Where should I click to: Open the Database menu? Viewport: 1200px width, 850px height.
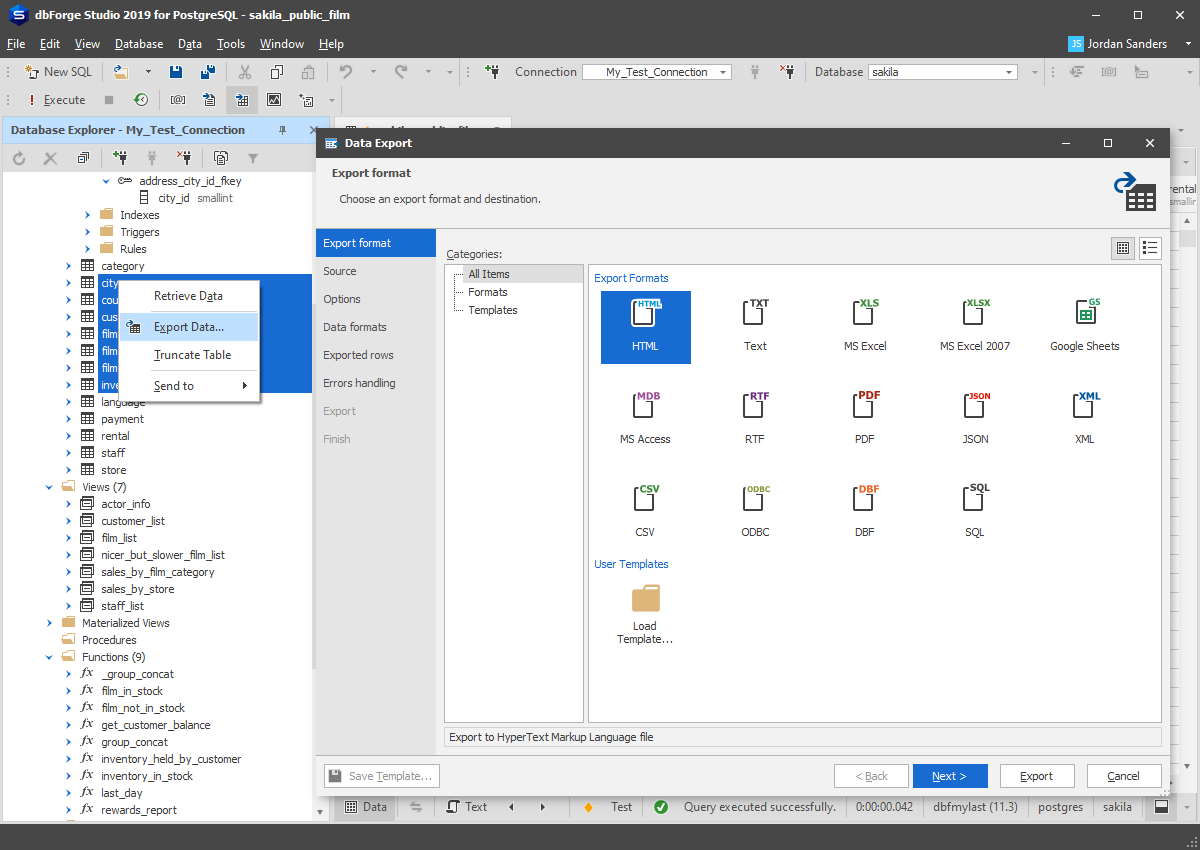139,44
